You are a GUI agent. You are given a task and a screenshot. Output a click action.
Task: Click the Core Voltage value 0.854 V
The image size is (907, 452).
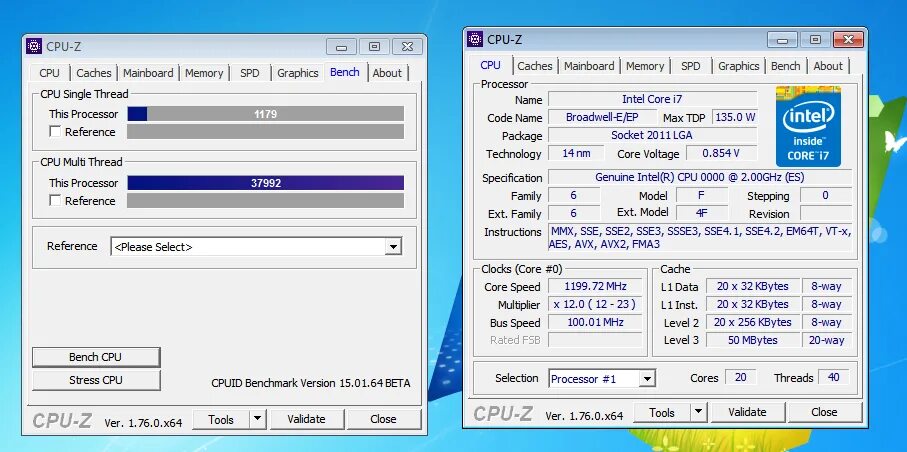721,153
